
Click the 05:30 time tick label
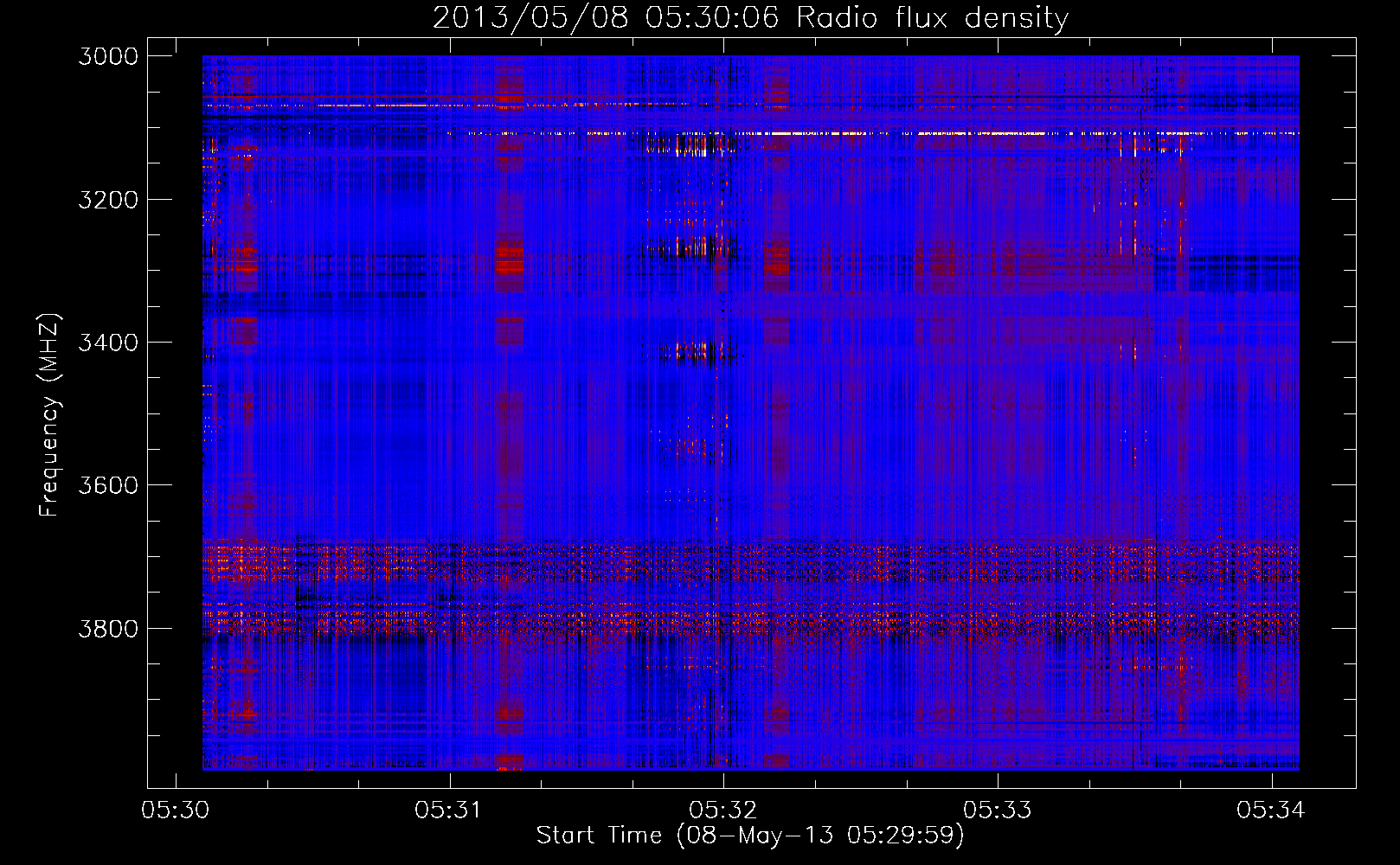point(176,810)
